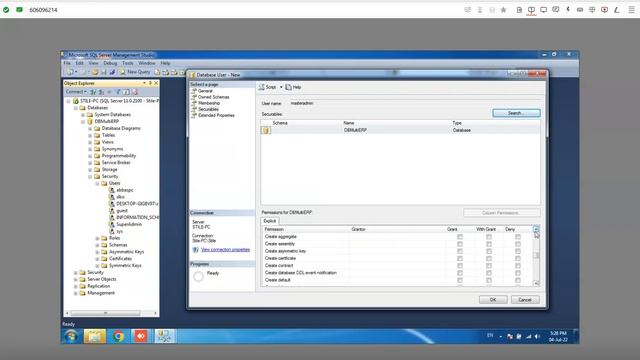Click the database icon in the DBMultiERP securable row
The height and width of the screenshot is (360, 640).
click(x=266, y=130)
